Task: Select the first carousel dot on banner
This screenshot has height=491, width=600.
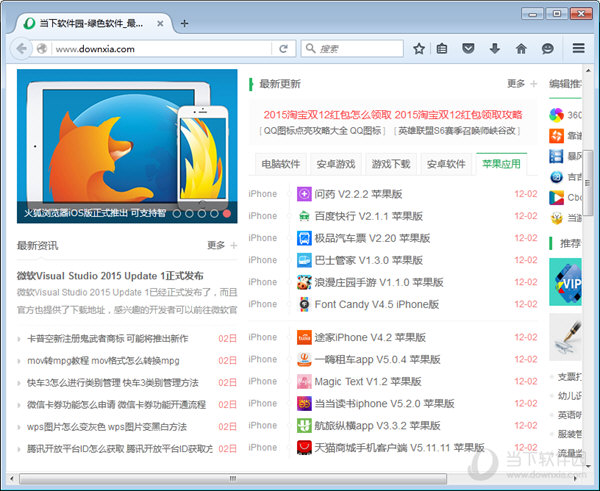Action: [x=177, y=213]
